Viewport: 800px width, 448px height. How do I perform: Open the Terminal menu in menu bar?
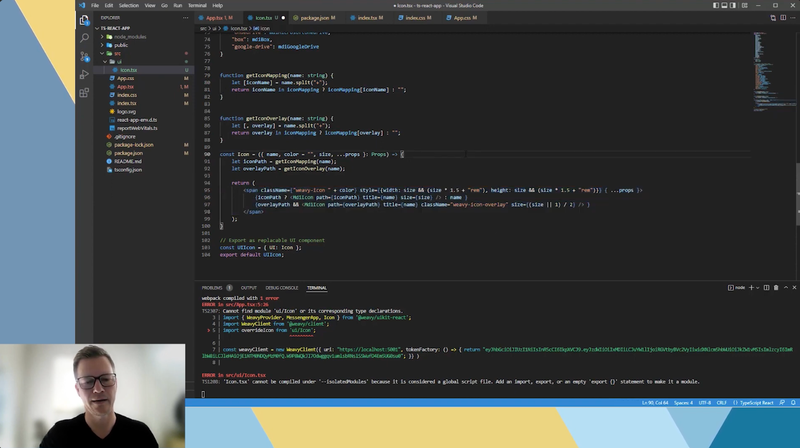(x=197, y=5)
